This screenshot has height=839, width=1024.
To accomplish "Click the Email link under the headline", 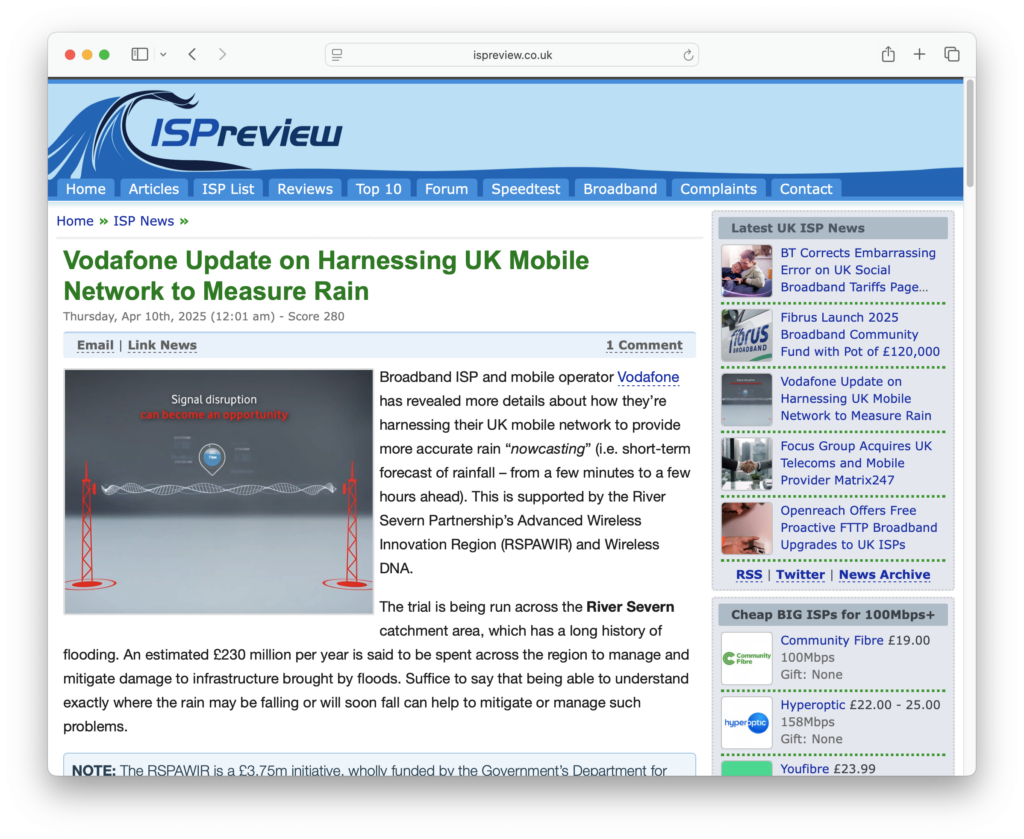I will (95, 345).
